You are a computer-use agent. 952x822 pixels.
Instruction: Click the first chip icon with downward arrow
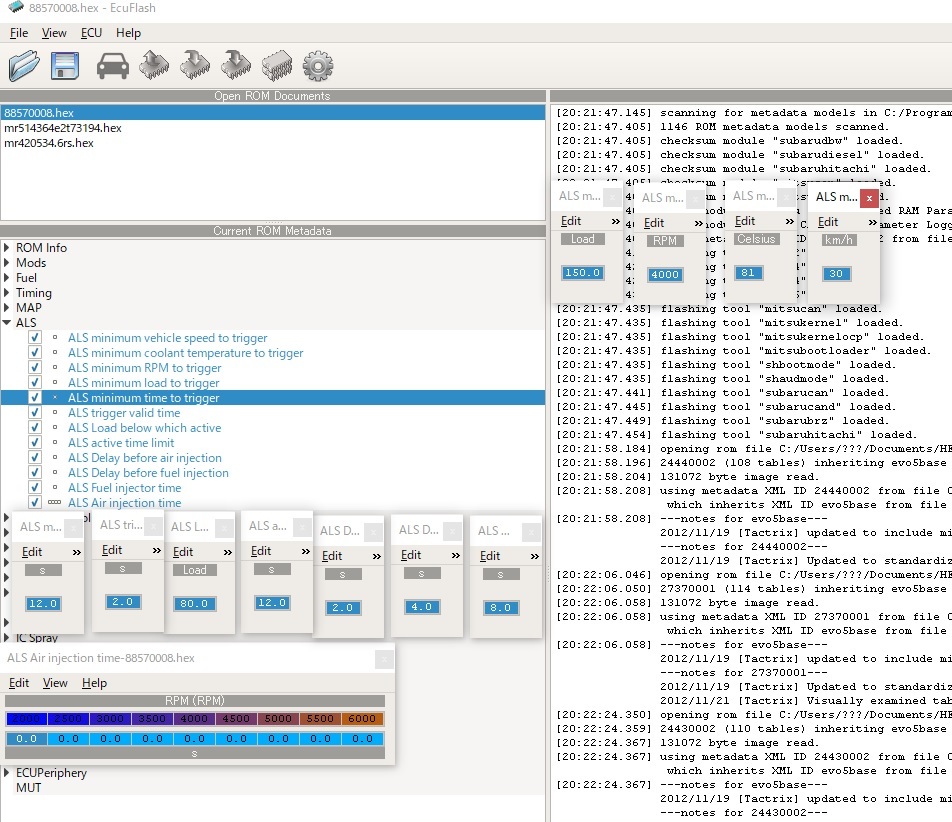[x=195, y=66]
